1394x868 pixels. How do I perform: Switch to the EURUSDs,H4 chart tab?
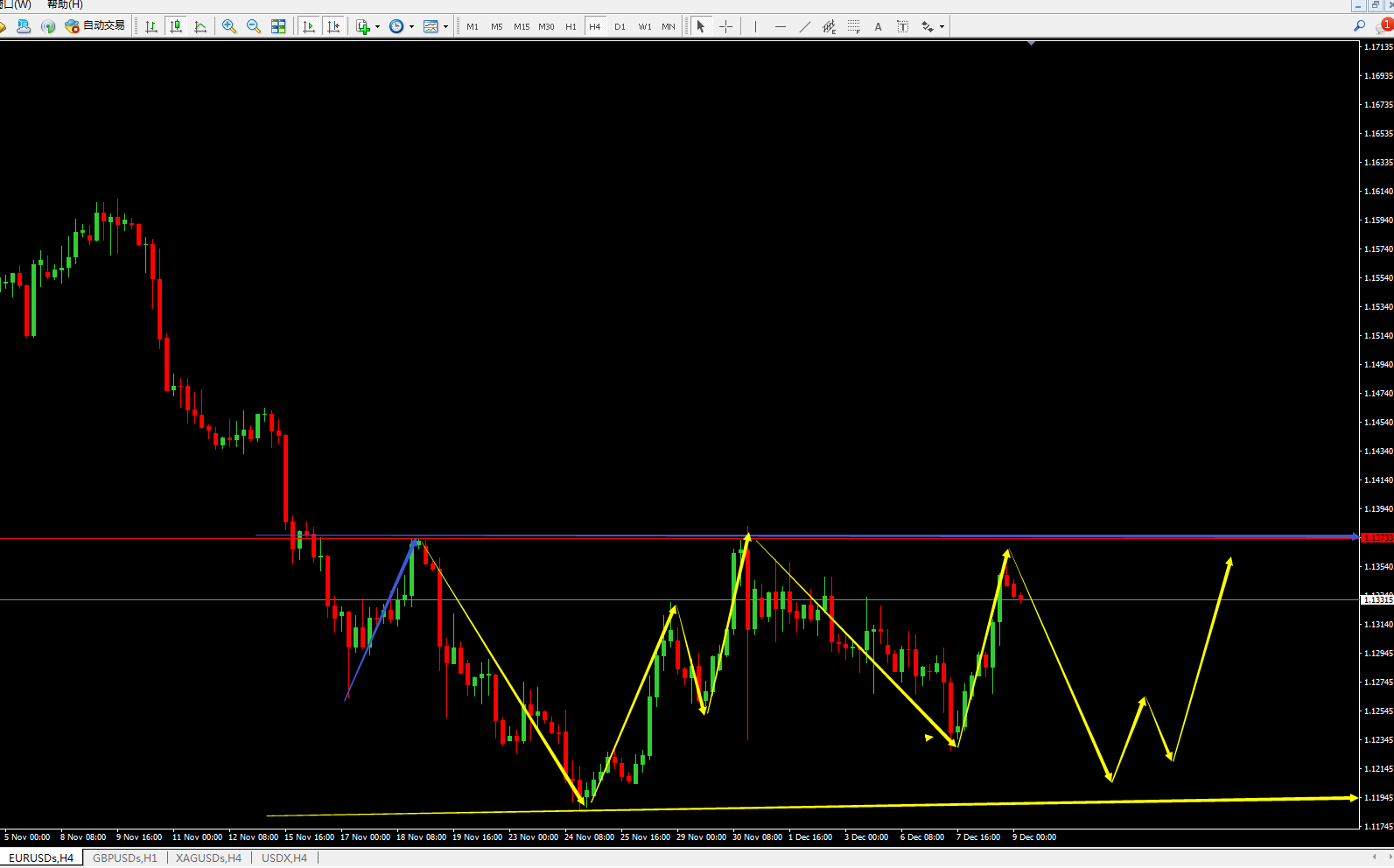point(41,858)
